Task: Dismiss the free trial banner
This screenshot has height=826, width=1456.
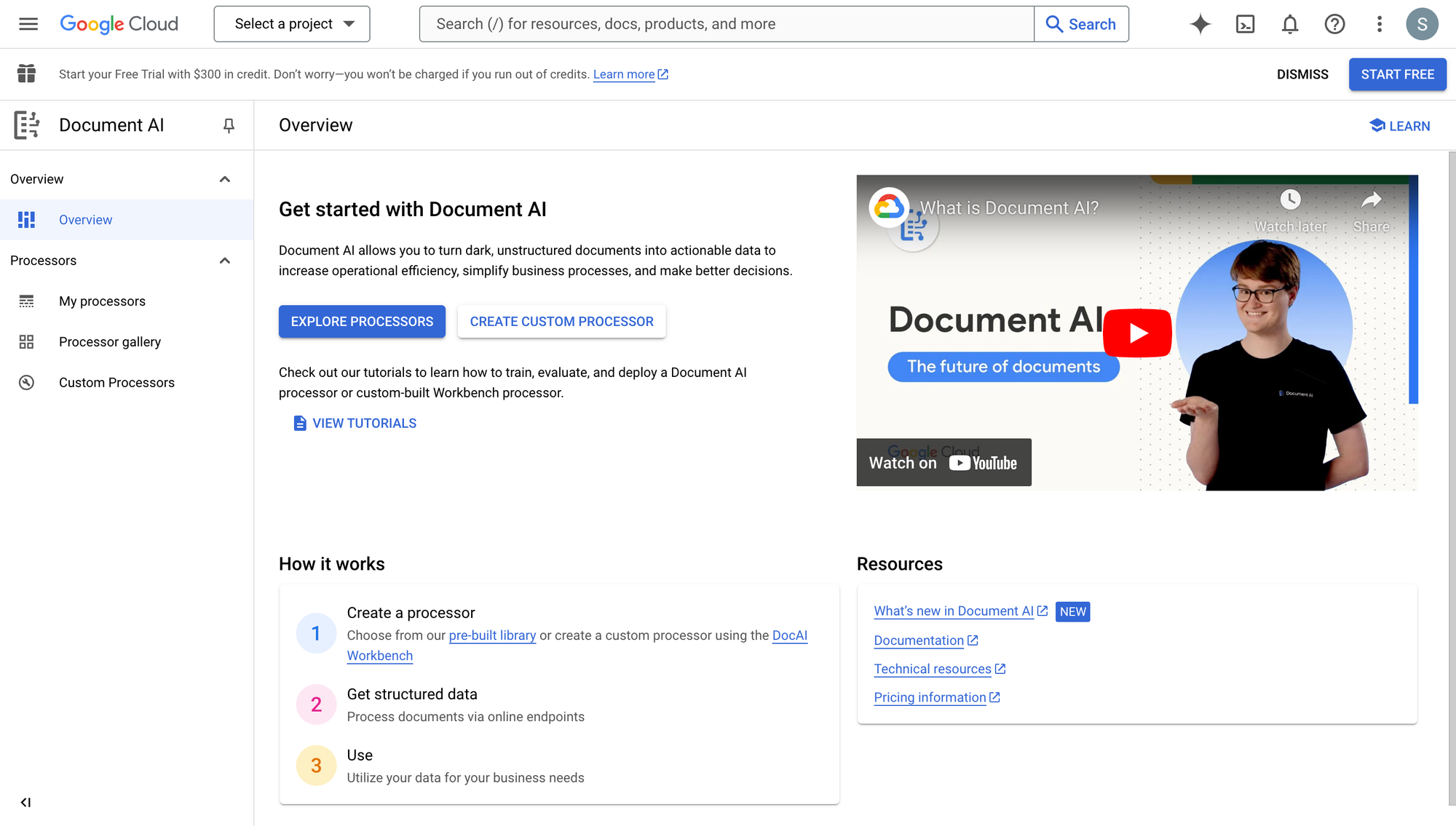Action: [1302, 74]
